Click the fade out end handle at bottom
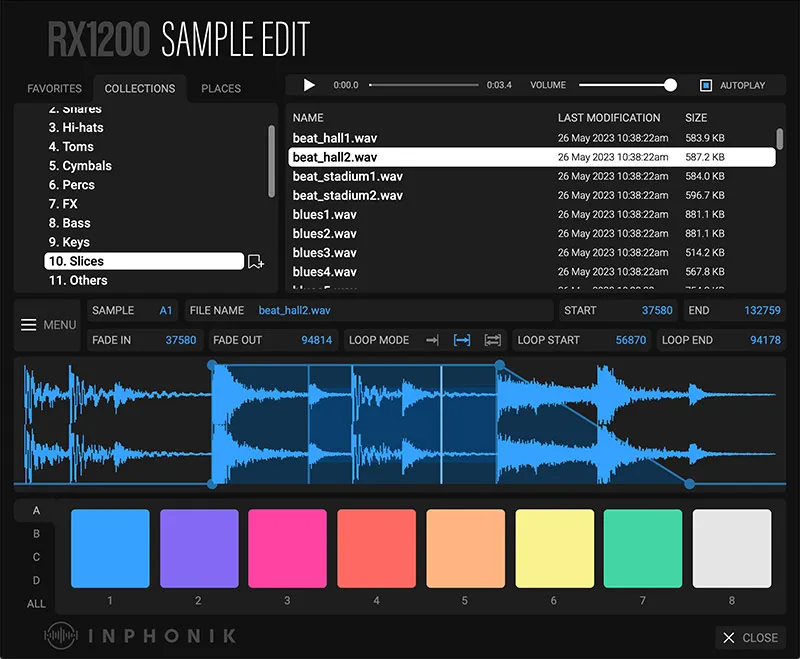 click(689, 484)
